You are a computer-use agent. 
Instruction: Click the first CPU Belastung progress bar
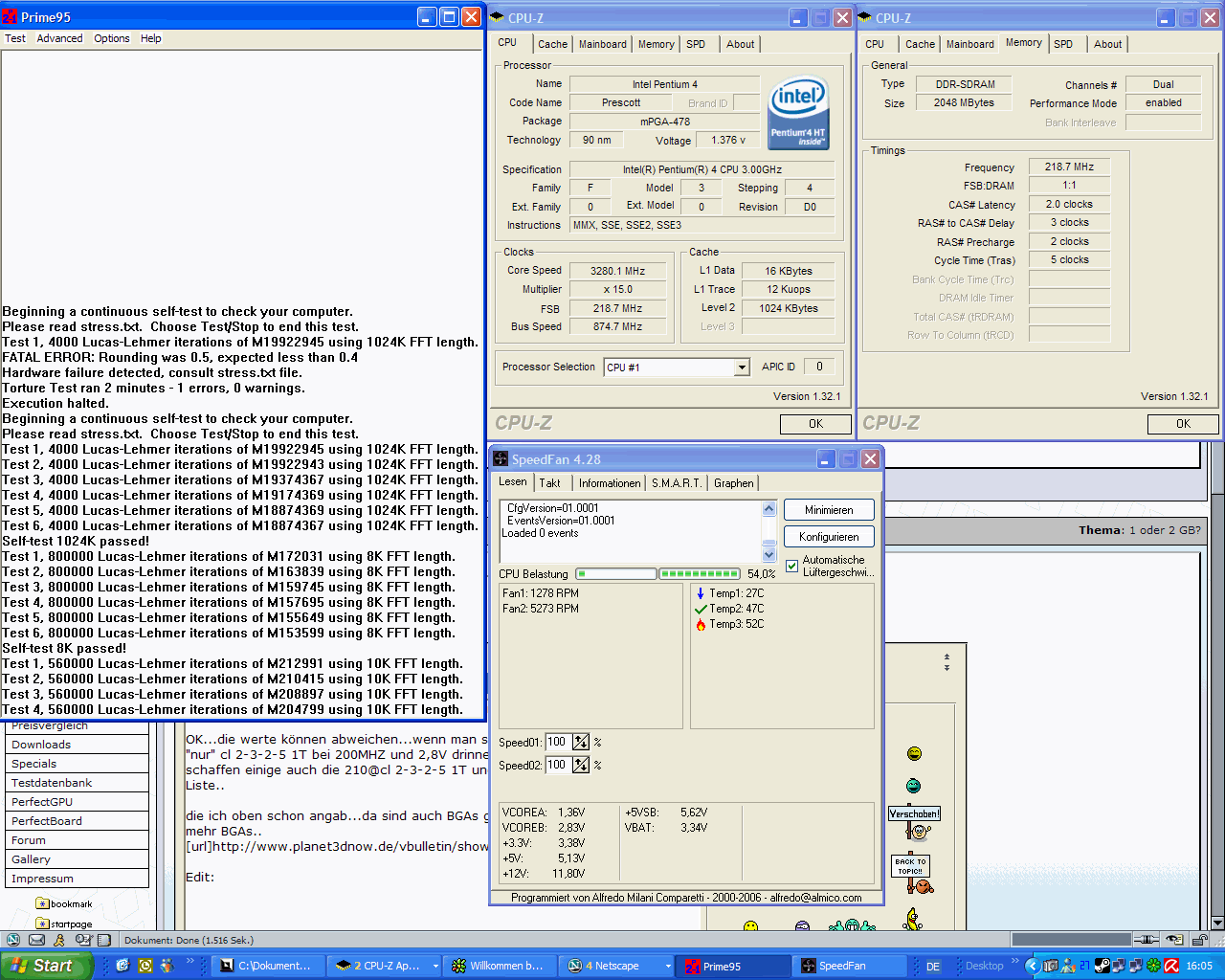[615, 574]
